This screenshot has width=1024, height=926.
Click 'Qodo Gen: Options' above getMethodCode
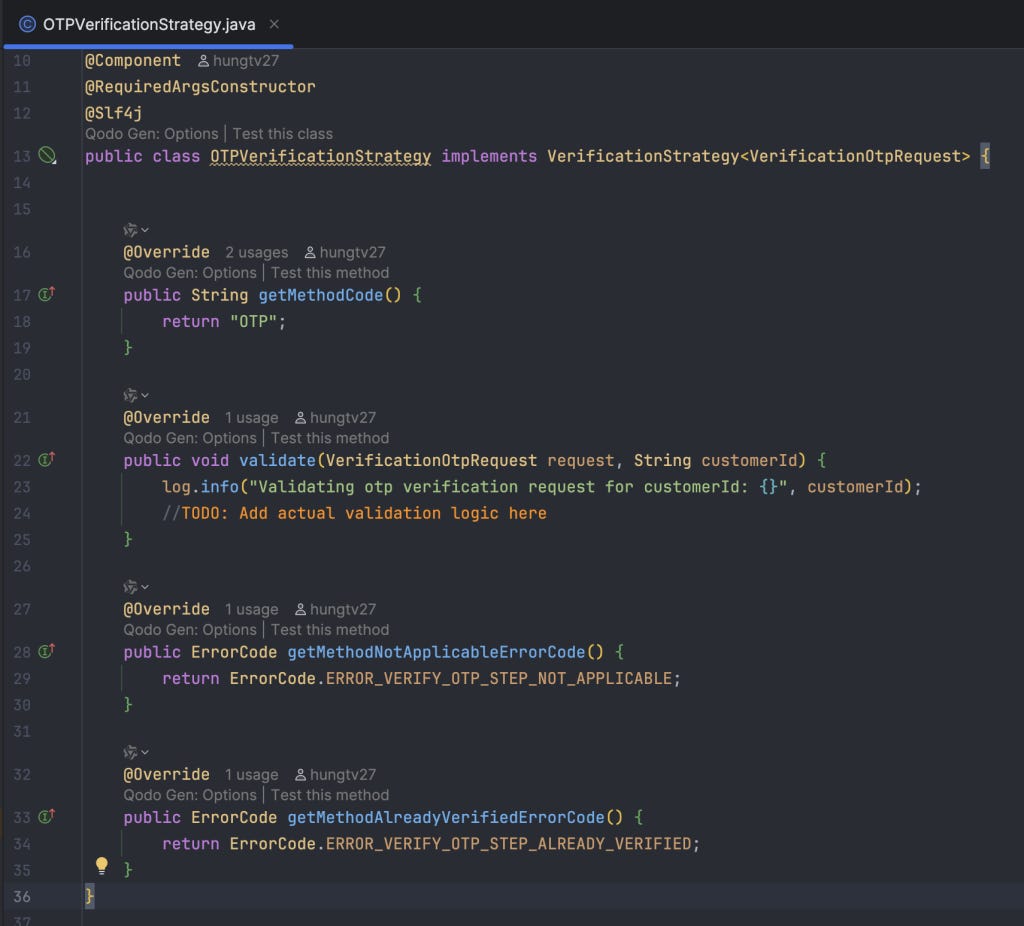click(x=190, y=273)
